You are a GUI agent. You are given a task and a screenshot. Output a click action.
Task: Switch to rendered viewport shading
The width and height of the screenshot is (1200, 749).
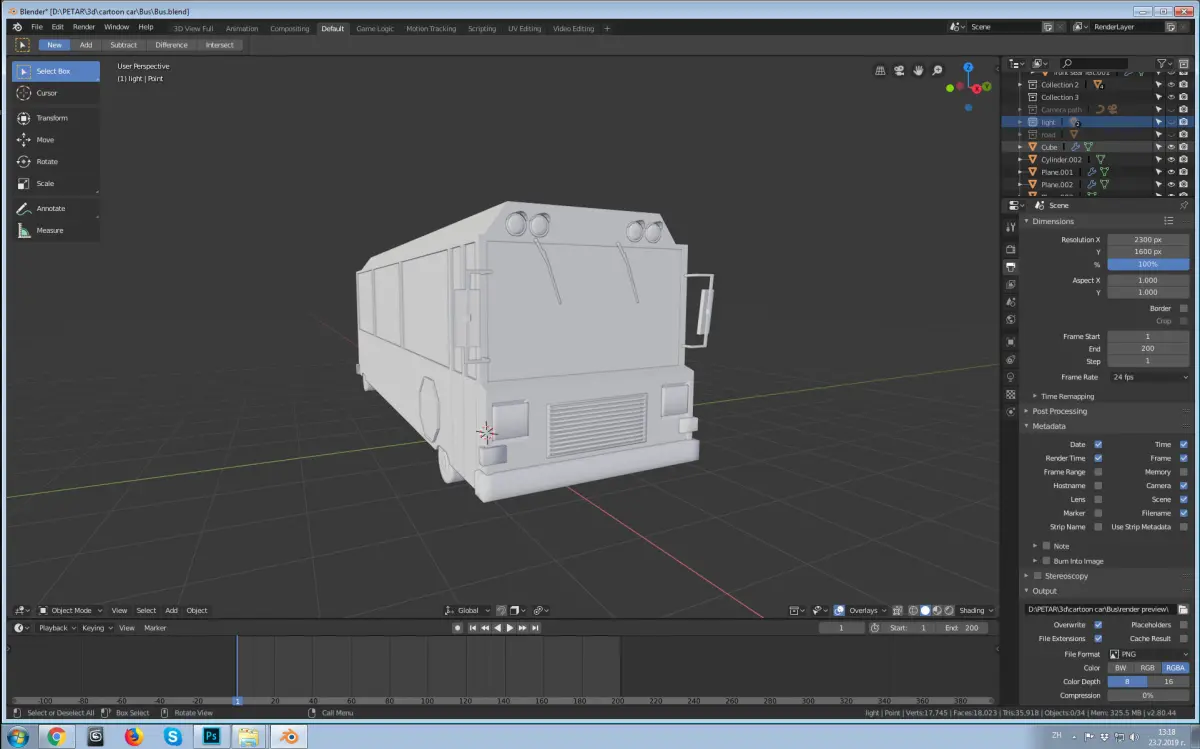click(949, 610)
